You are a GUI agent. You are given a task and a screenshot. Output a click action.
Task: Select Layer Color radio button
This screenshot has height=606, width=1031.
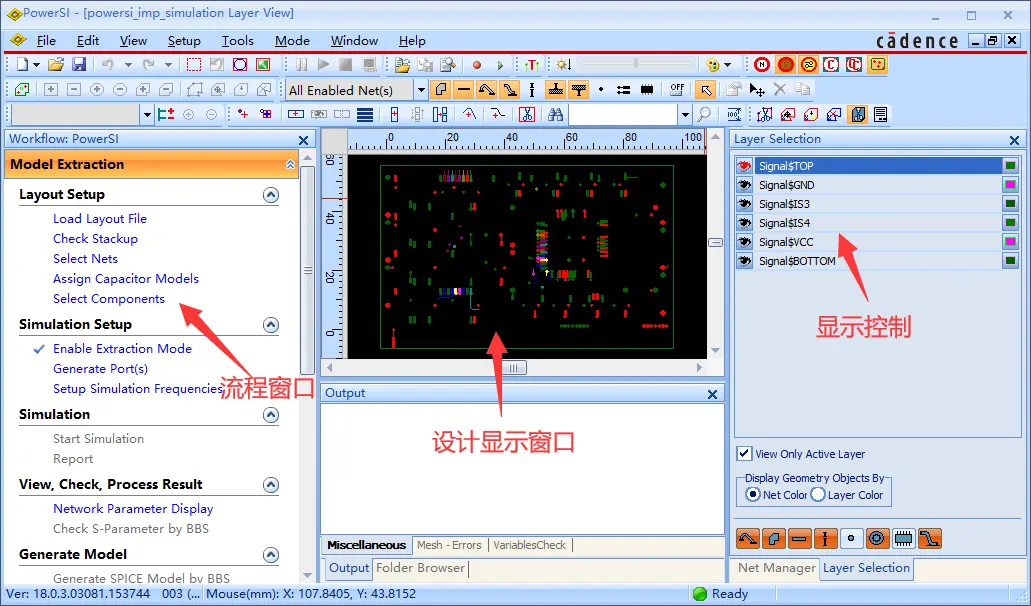[x=818, y=495]
